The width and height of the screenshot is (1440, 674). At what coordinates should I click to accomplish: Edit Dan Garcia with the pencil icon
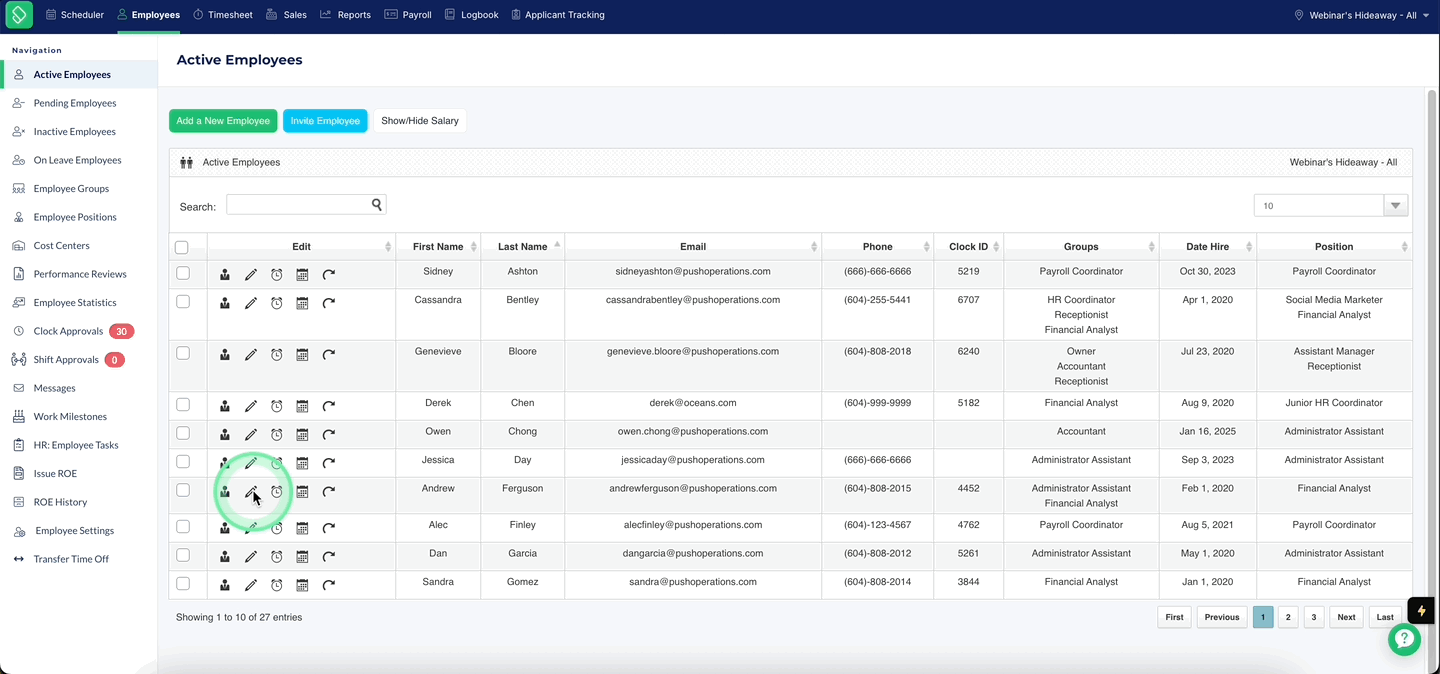click(x=251, y=556)
